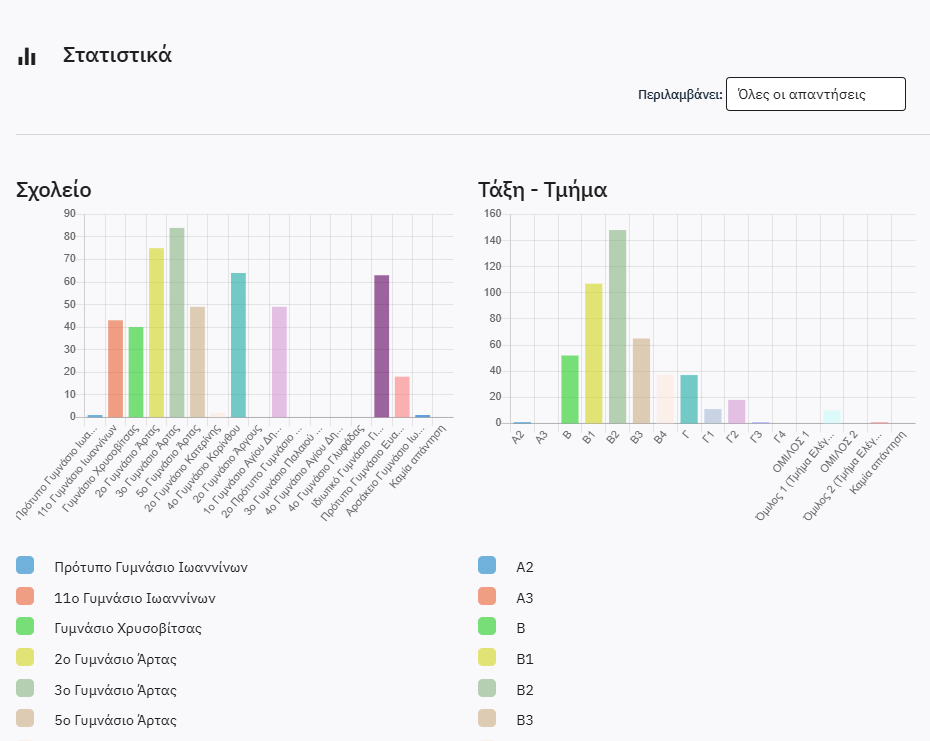Viewport: 930px width, 741px height.
Task: Toggle Γυμνάσιο Χρυσοβίτσας legend swatch
Action: pyautogui.click(x=25, y=626)
